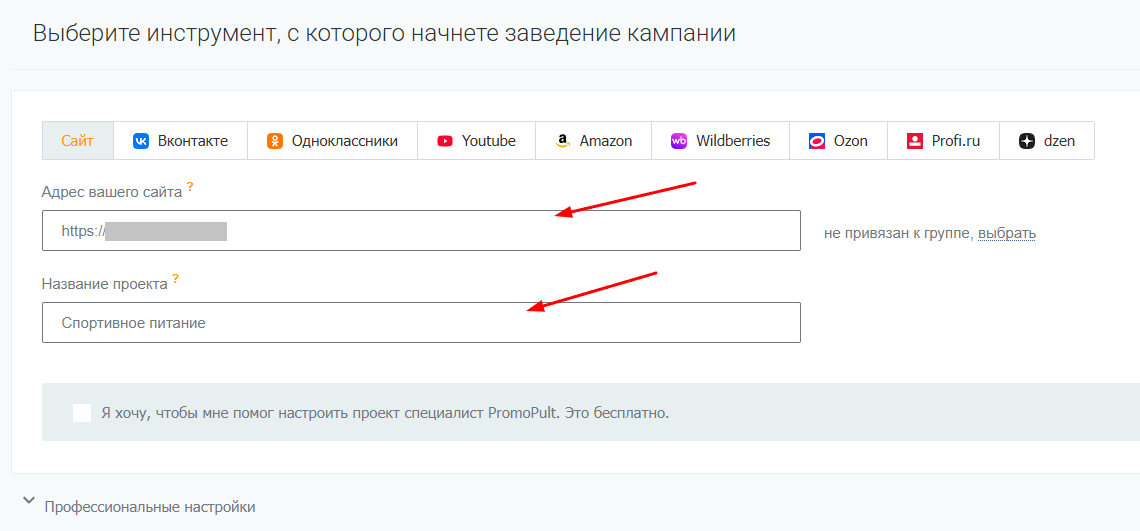Click the black dzen star icon

click(x=1027, y=141)
